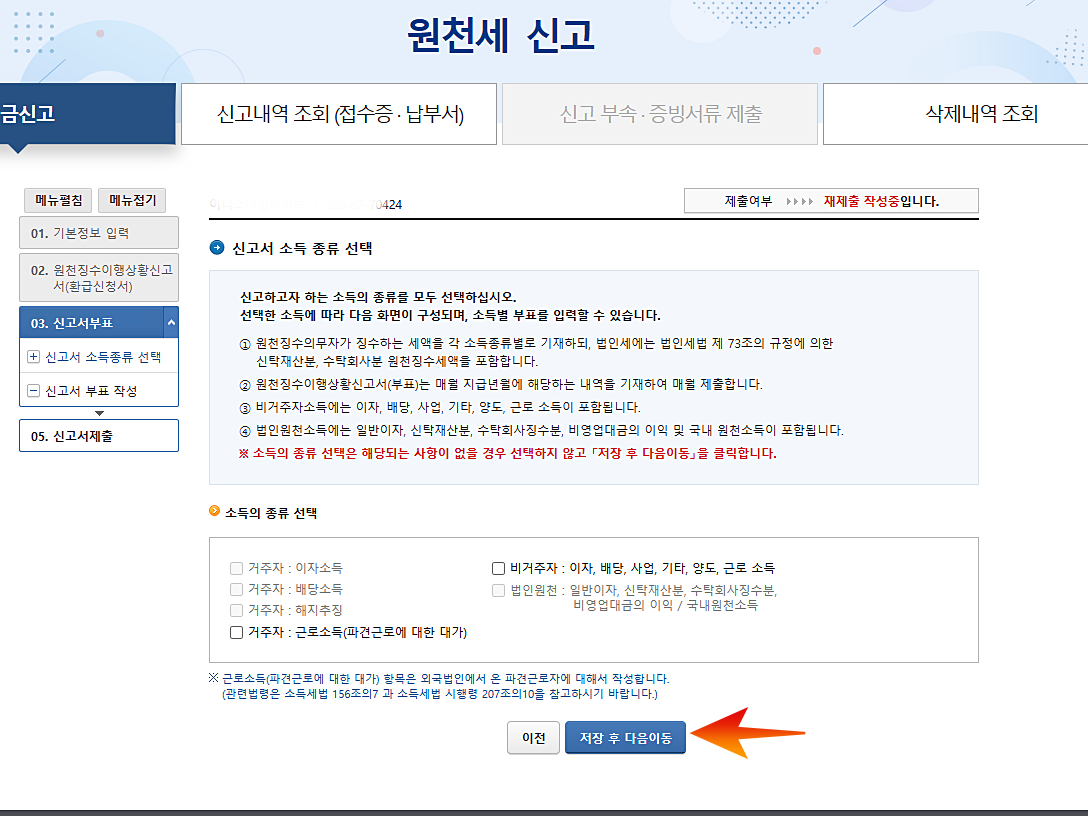Viewport: 1088px width, 816px height.
Task: Check 거주자 : 근로소득(파견근로에 대한 대가)
Action: 237,632
